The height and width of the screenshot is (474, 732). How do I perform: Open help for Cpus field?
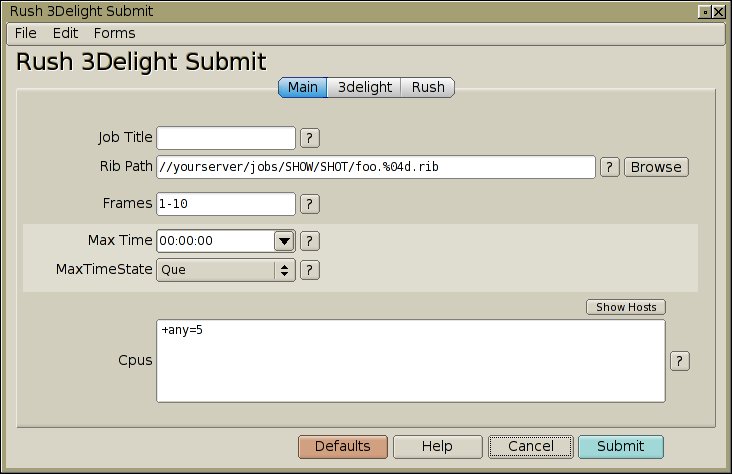[x=680, y=361]
